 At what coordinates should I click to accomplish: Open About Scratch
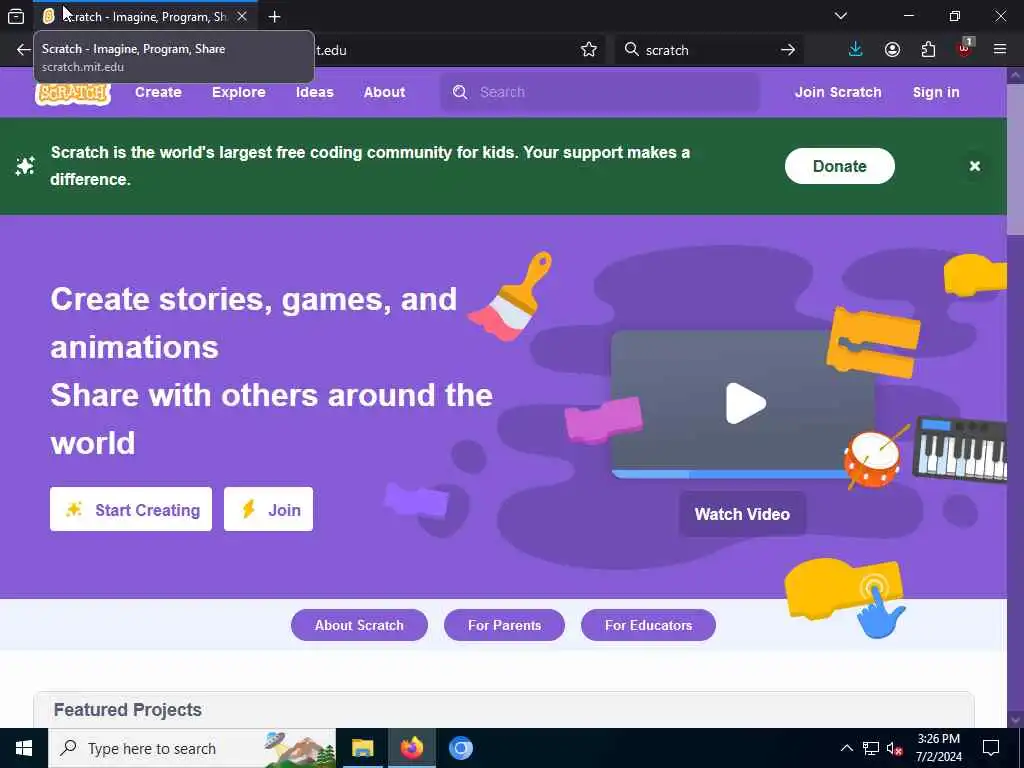(x=359, y=625)
